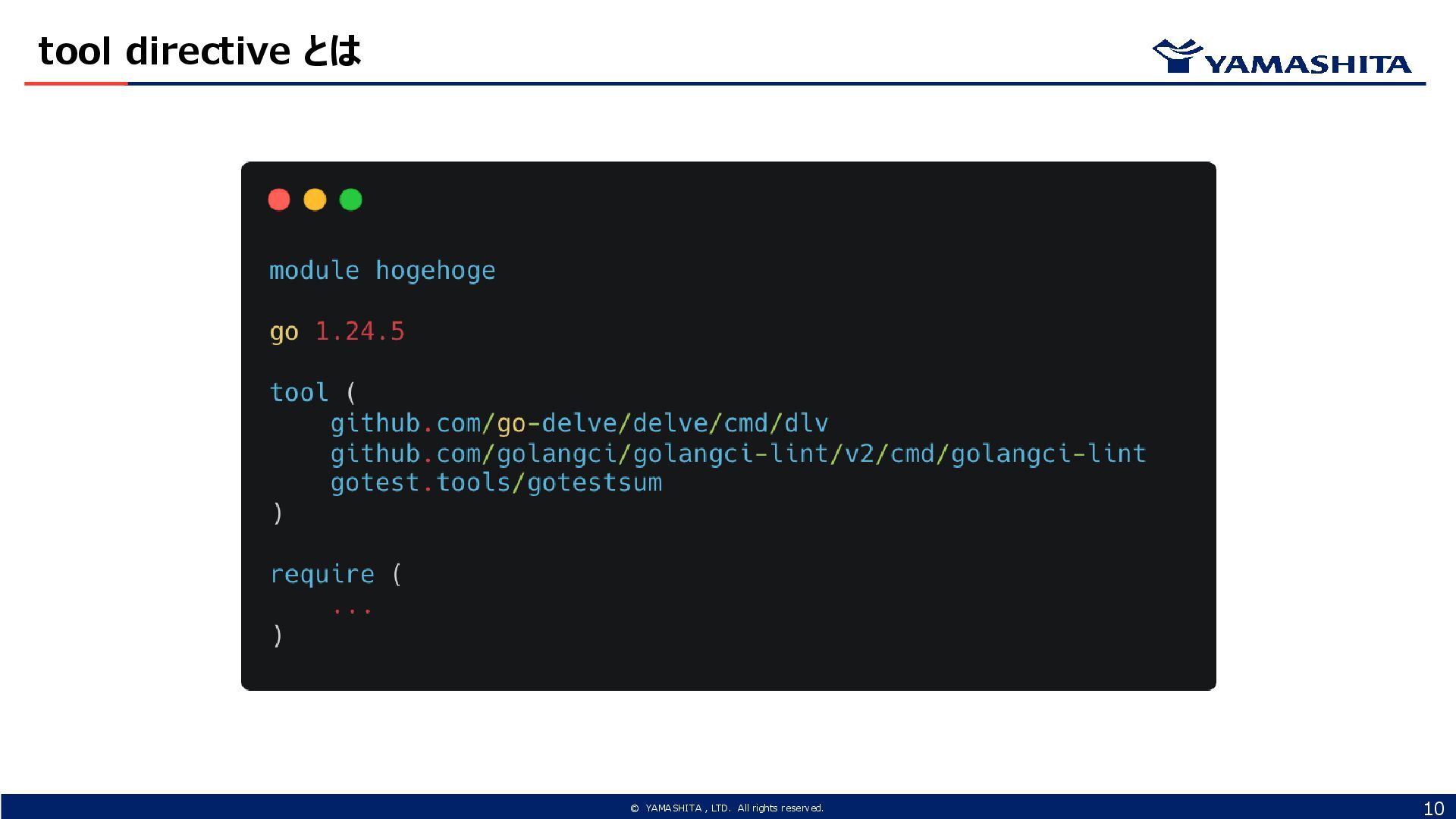The width and height of the screenshot is (1456, 819).
Task: Click the closing parenthesis of require block
Action: [278, 635]
